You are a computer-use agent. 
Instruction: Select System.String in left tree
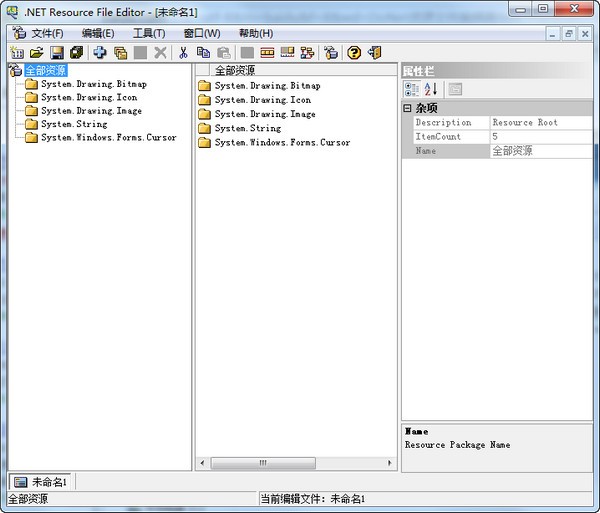(74, 124)
